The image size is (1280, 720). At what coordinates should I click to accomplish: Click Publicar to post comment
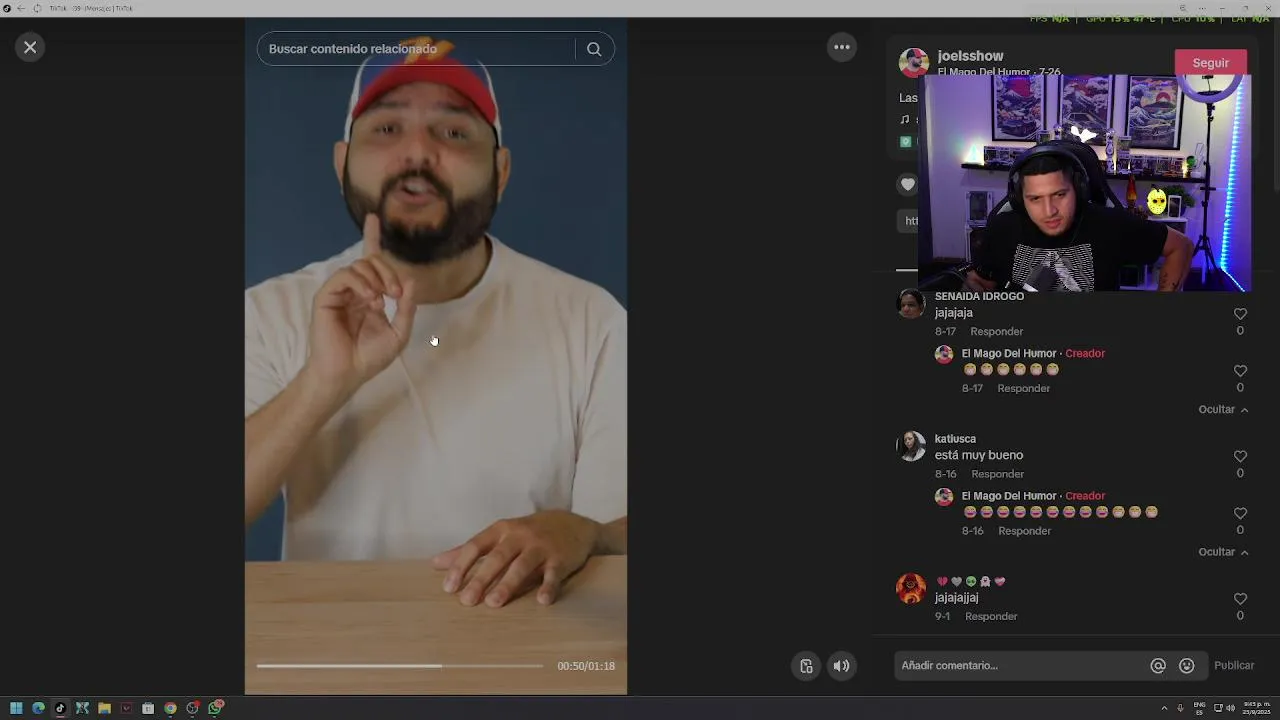tap(1234, 666)
